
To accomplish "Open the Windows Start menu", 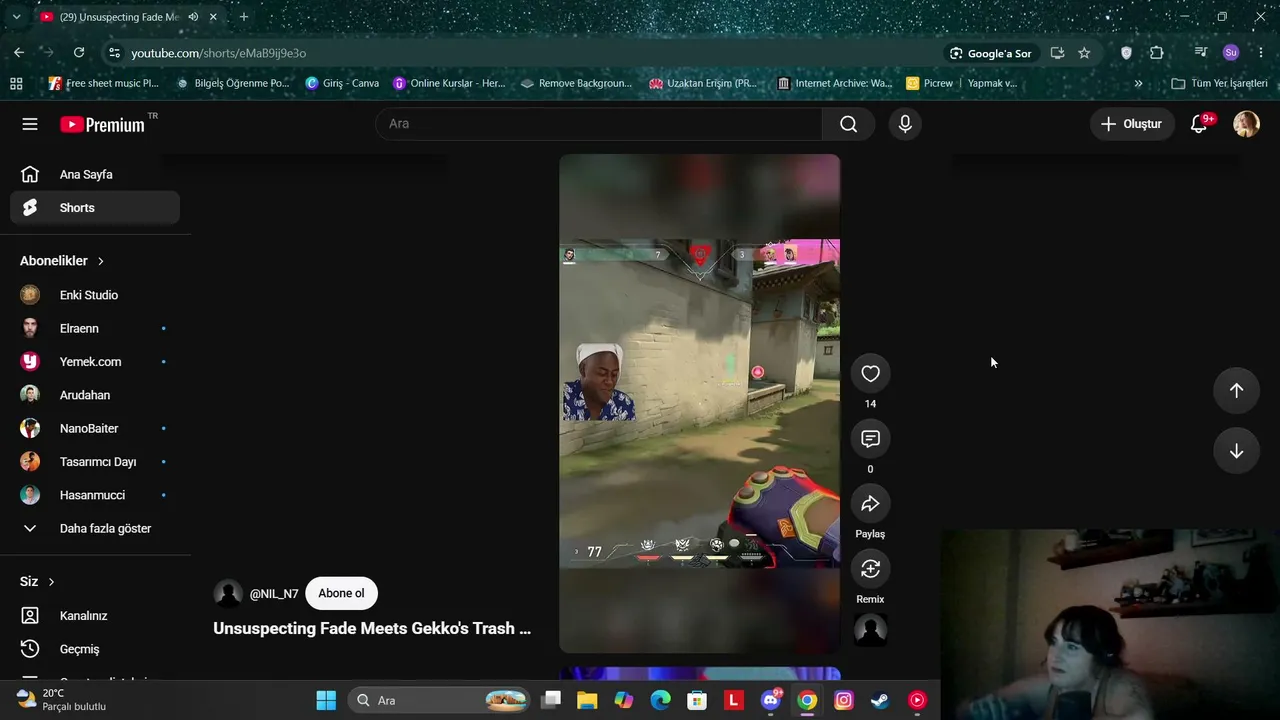I will point(326,700).
